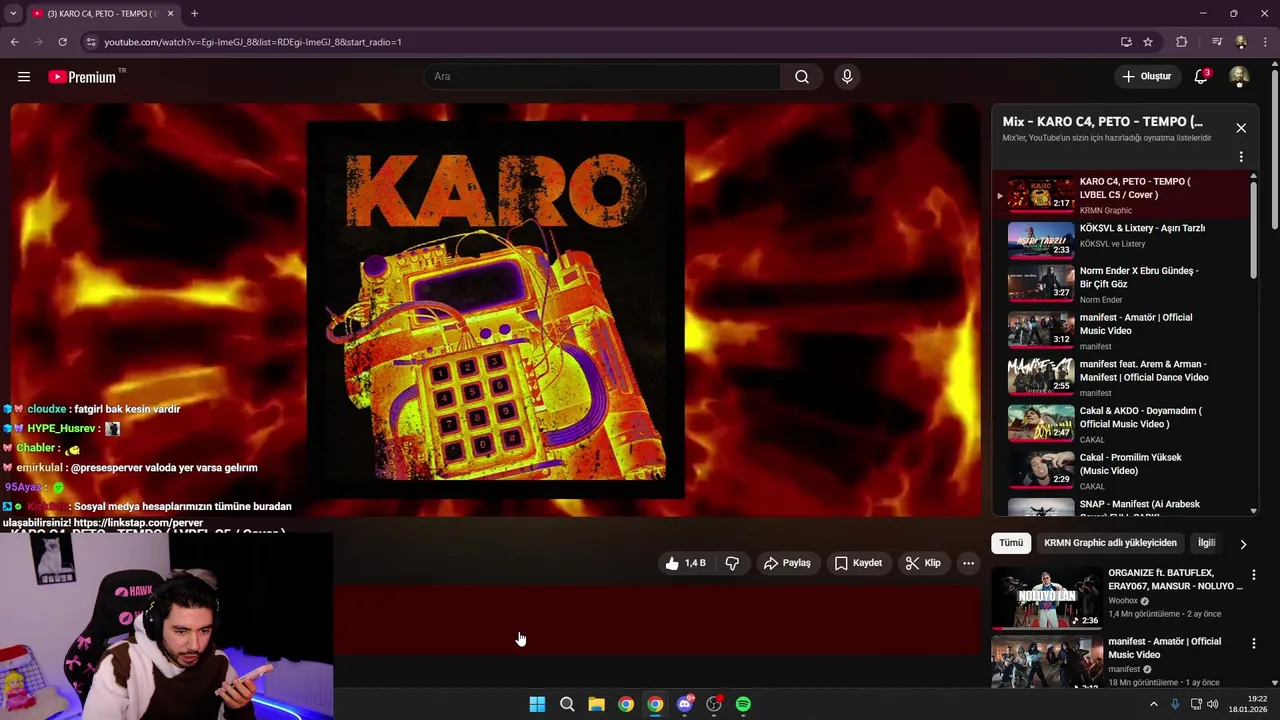The width and height of the screenshot is (1280, 720).
Task: View site information in the address bar
Action: coord(91,42)
